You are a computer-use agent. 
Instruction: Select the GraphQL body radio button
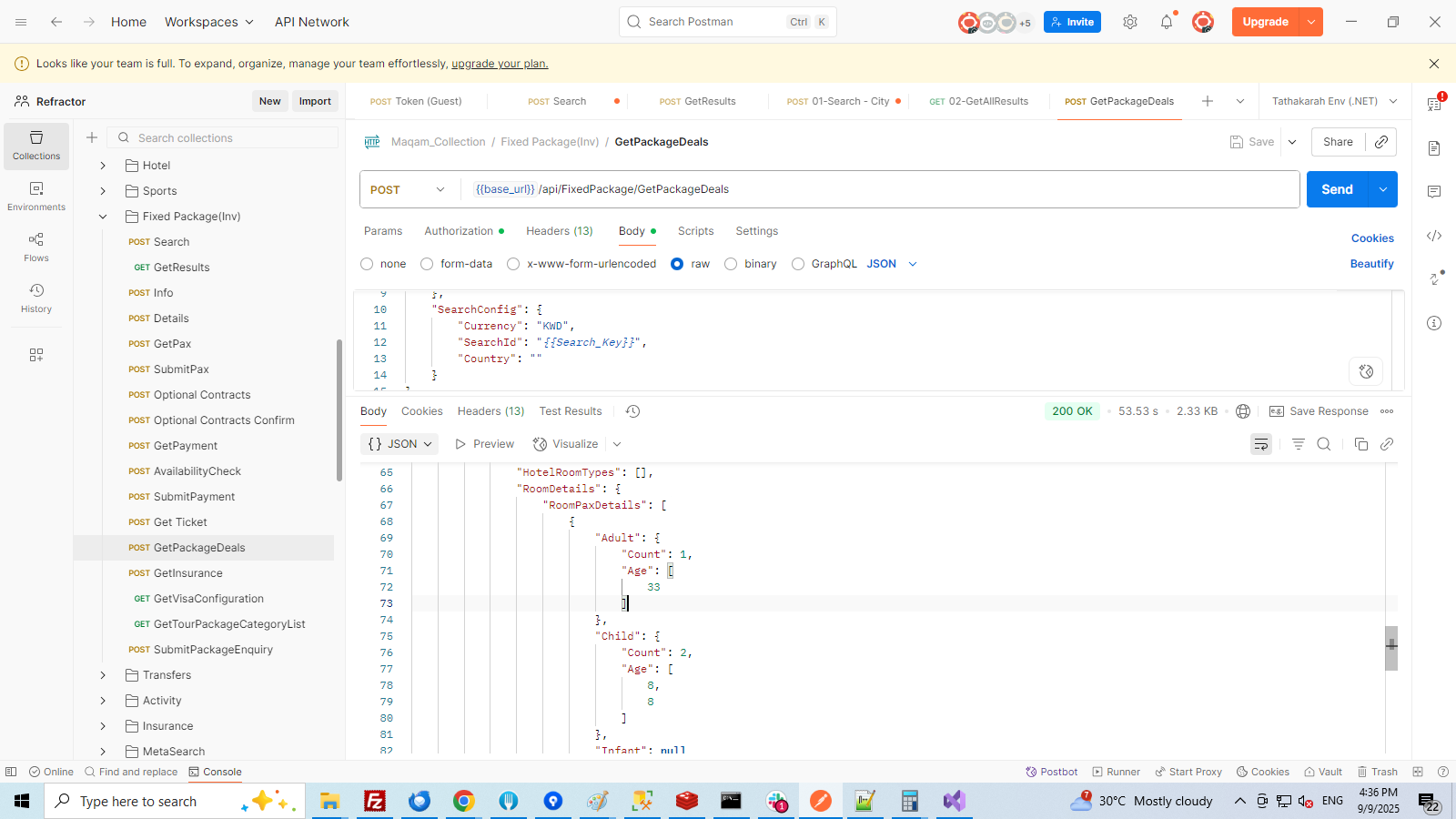click(x=798, y=264)
